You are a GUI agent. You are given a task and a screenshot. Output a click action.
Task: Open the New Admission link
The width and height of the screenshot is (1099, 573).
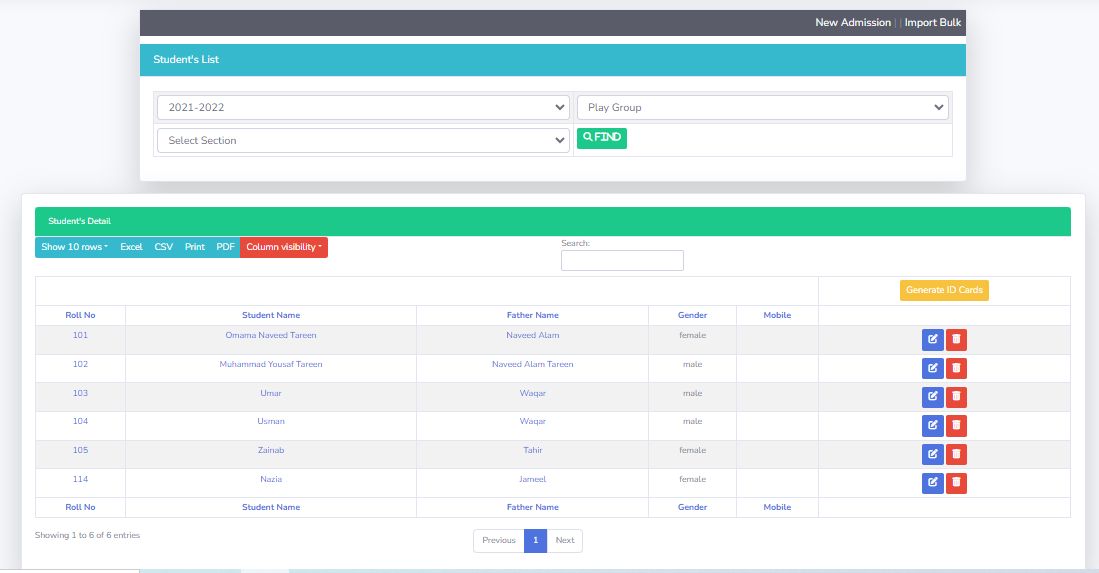coord(852,22)
